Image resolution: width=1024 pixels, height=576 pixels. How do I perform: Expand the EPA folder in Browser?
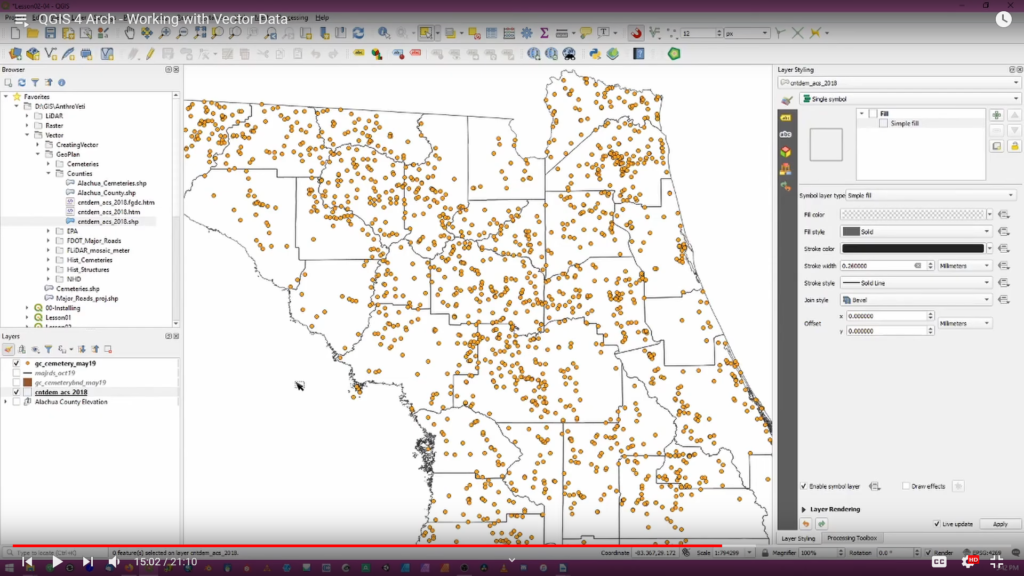click(x=48, y=231)
